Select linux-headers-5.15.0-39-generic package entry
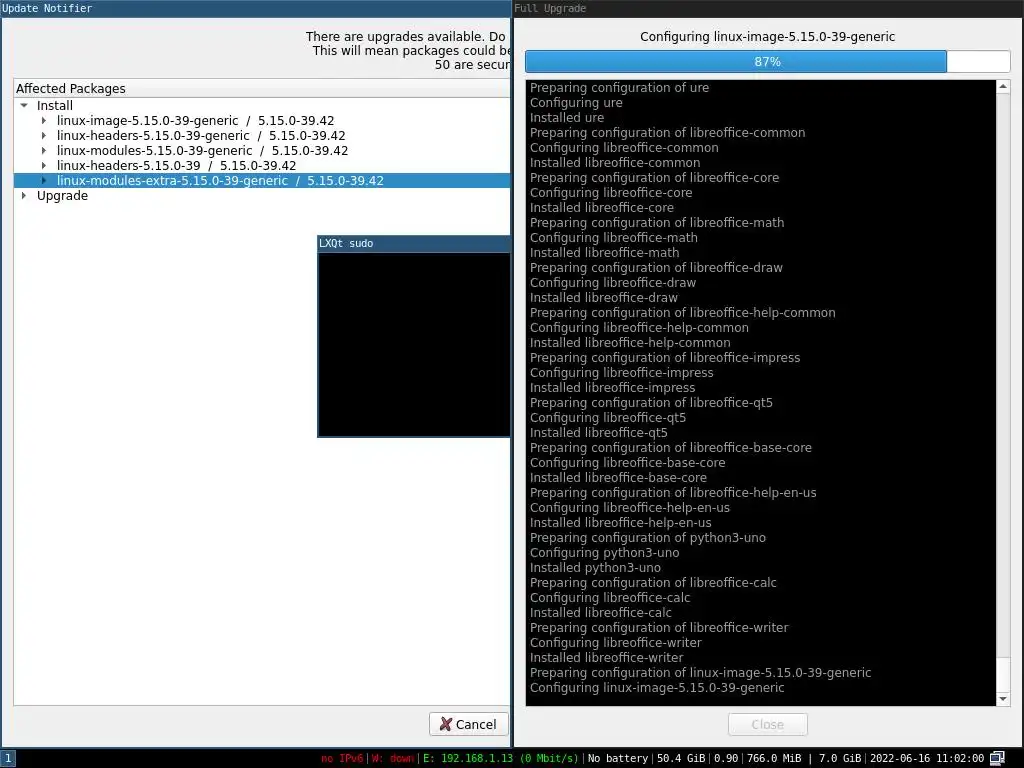The height and width of the screenshot is (768, 1024). [x=201, y=136]
